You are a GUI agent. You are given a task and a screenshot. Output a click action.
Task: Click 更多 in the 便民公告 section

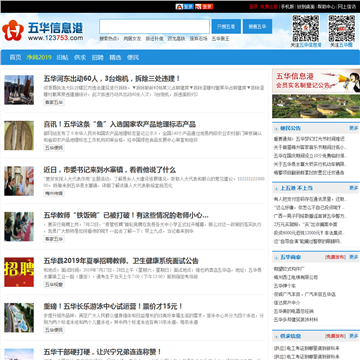point(354,128)
